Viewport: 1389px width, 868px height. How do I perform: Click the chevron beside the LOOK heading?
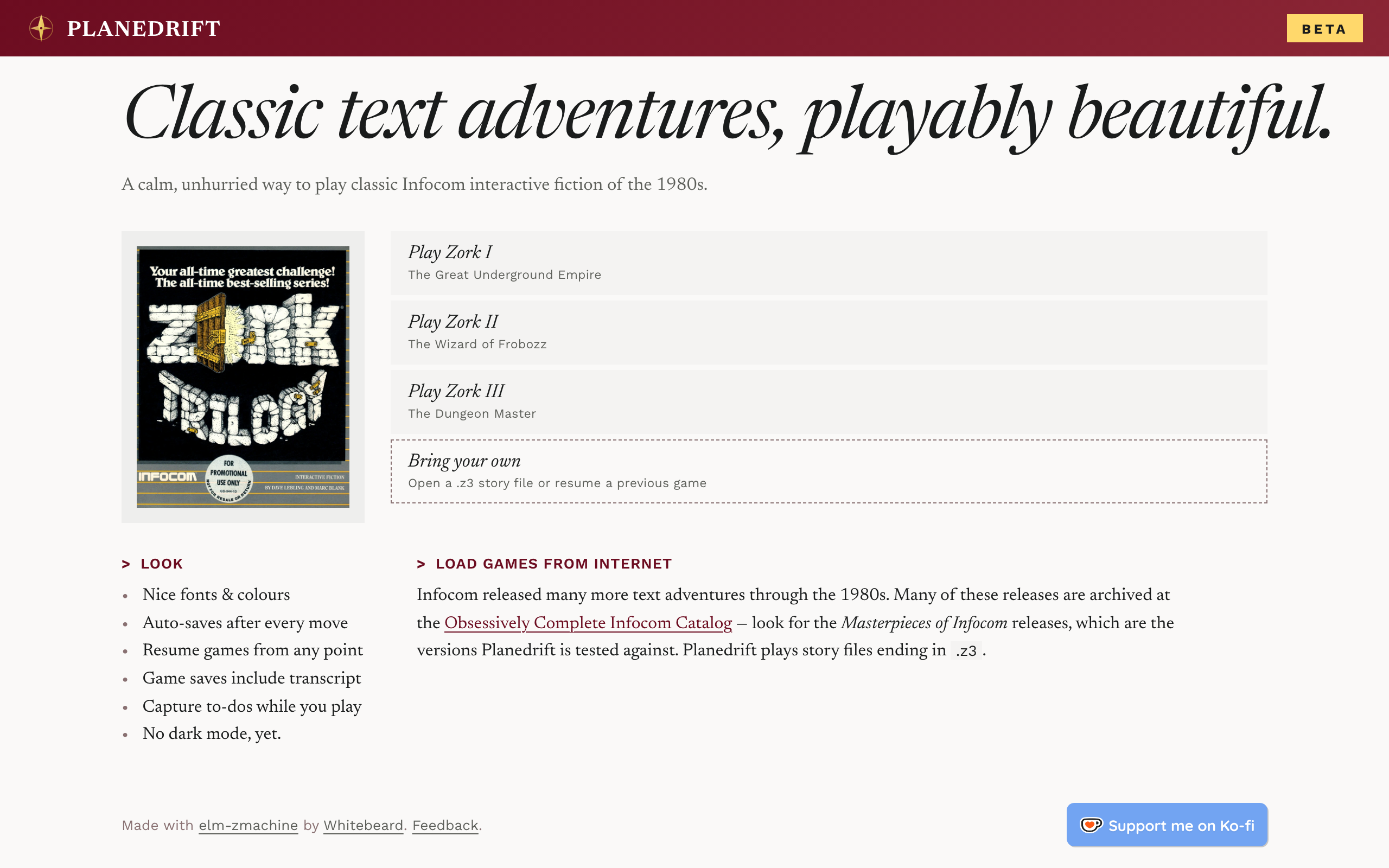[x=126, y=564]
